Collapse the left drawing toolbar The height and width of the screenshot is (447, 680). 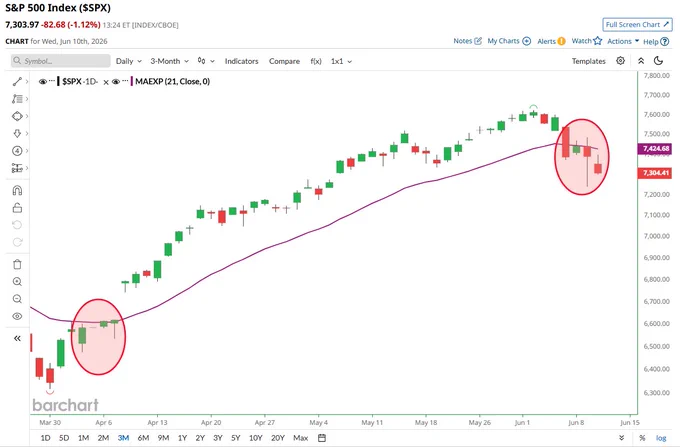pyautogui.click(x=17, y=338)
